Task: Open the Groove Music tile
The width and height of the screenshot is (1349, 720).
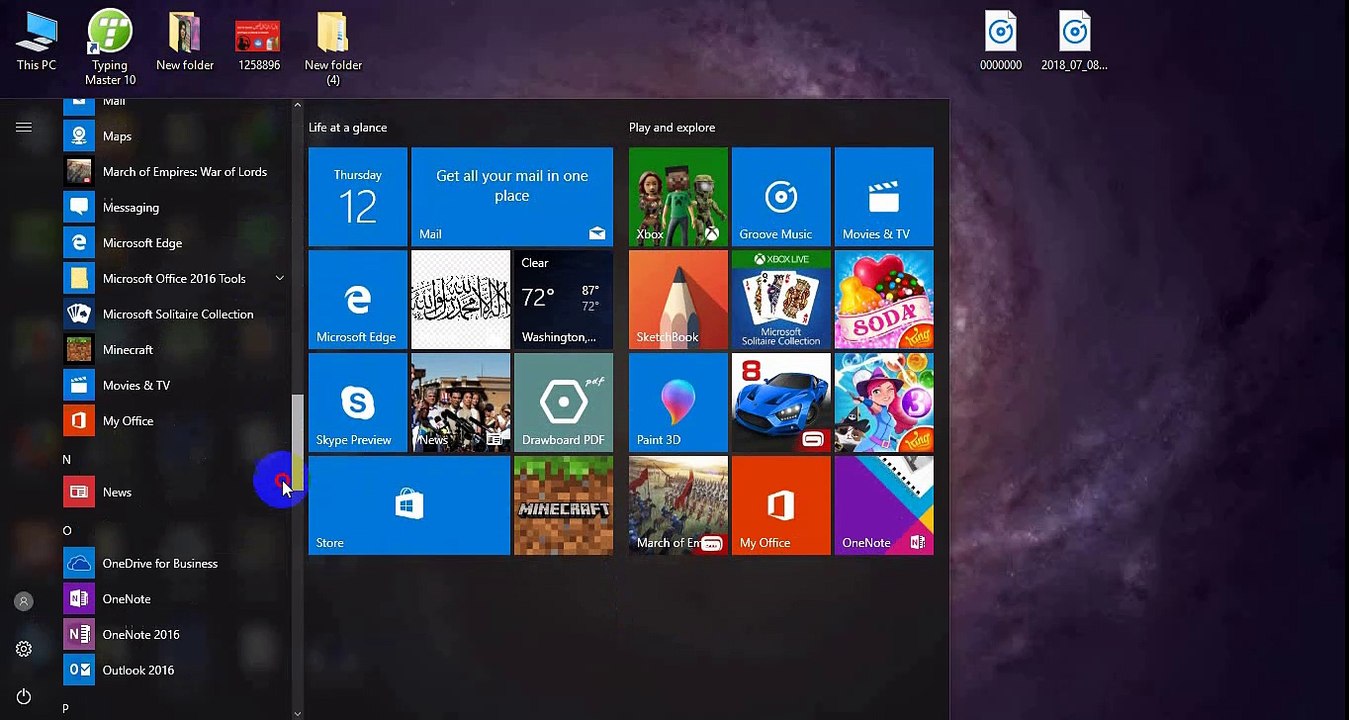Action: click(x=781, y=197)
